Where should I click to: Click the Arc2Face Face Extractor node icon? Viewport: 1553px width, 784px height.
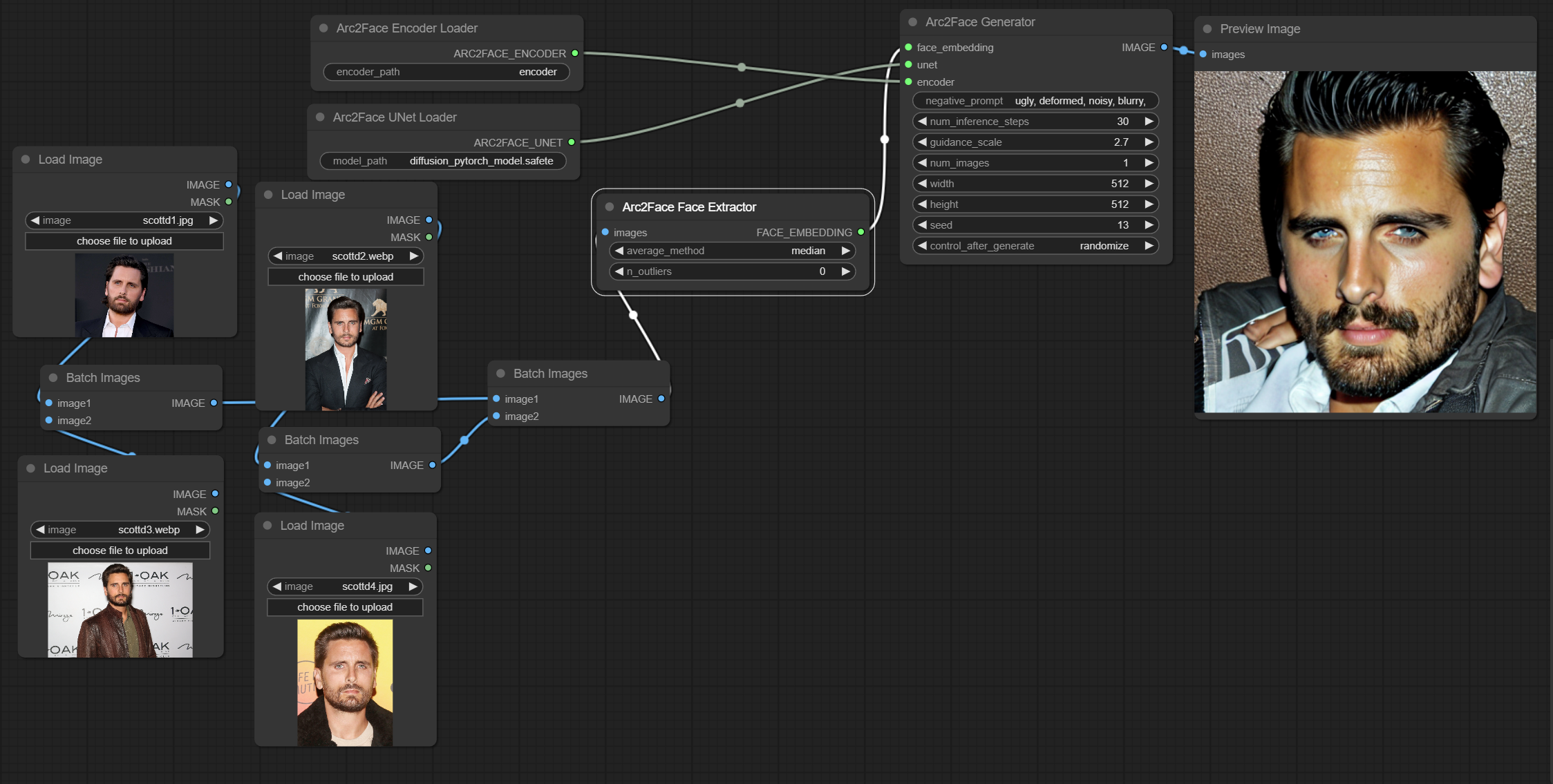(609, 207)
